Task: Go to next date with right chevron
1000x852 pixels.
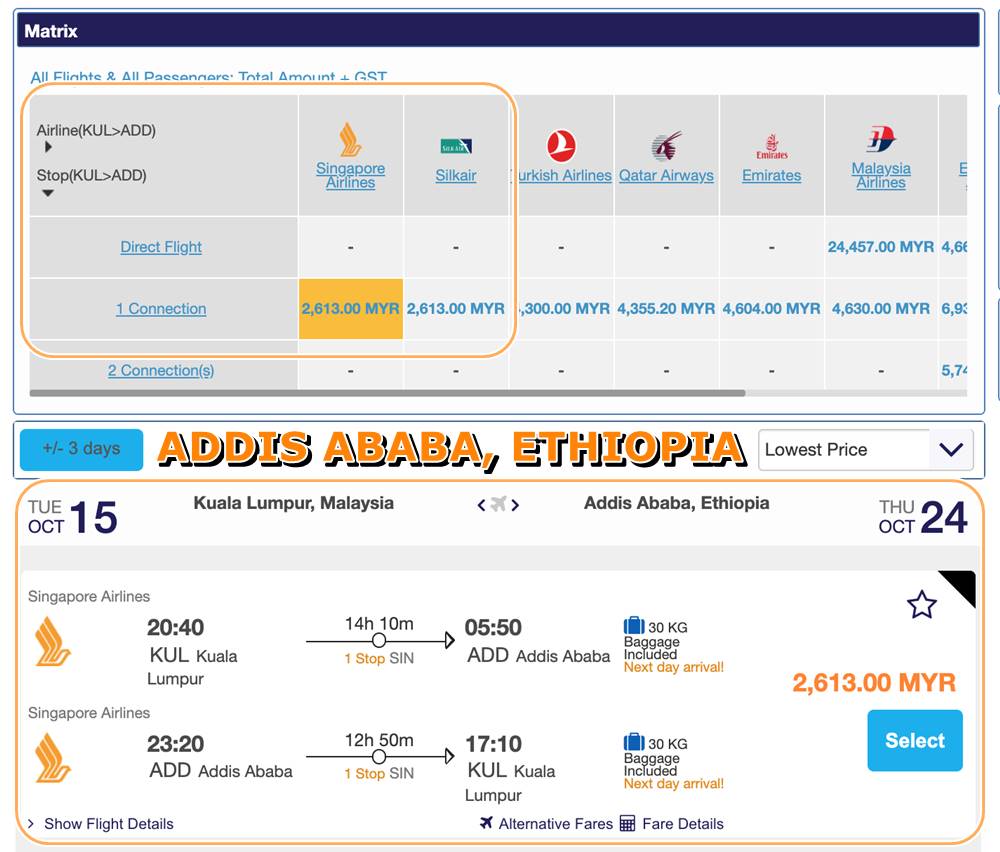Action: 515,505
